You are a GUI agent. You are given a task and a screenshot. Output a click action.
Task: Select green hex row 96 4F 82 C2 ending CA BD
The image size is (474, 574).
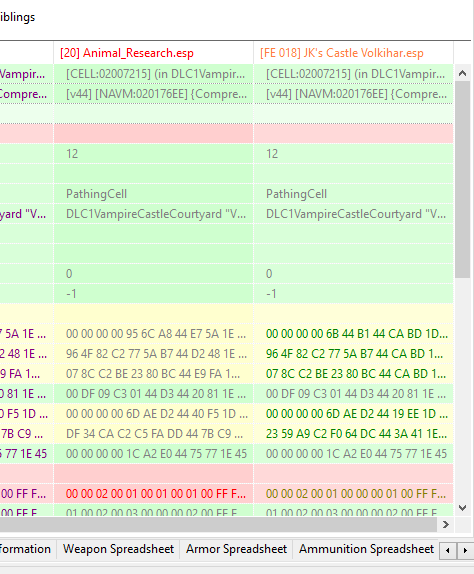point(353,354)
